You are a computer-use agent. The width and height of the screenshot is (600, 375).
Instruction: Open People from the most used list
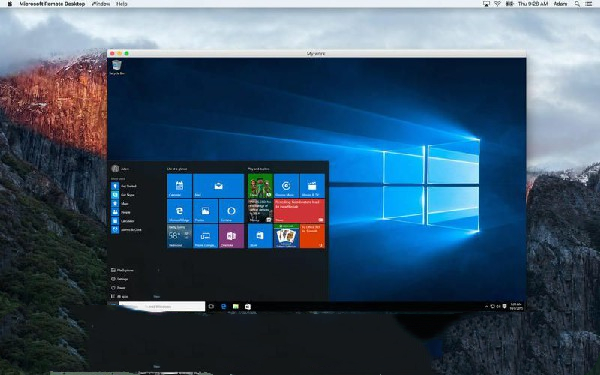tap(122, 212)
